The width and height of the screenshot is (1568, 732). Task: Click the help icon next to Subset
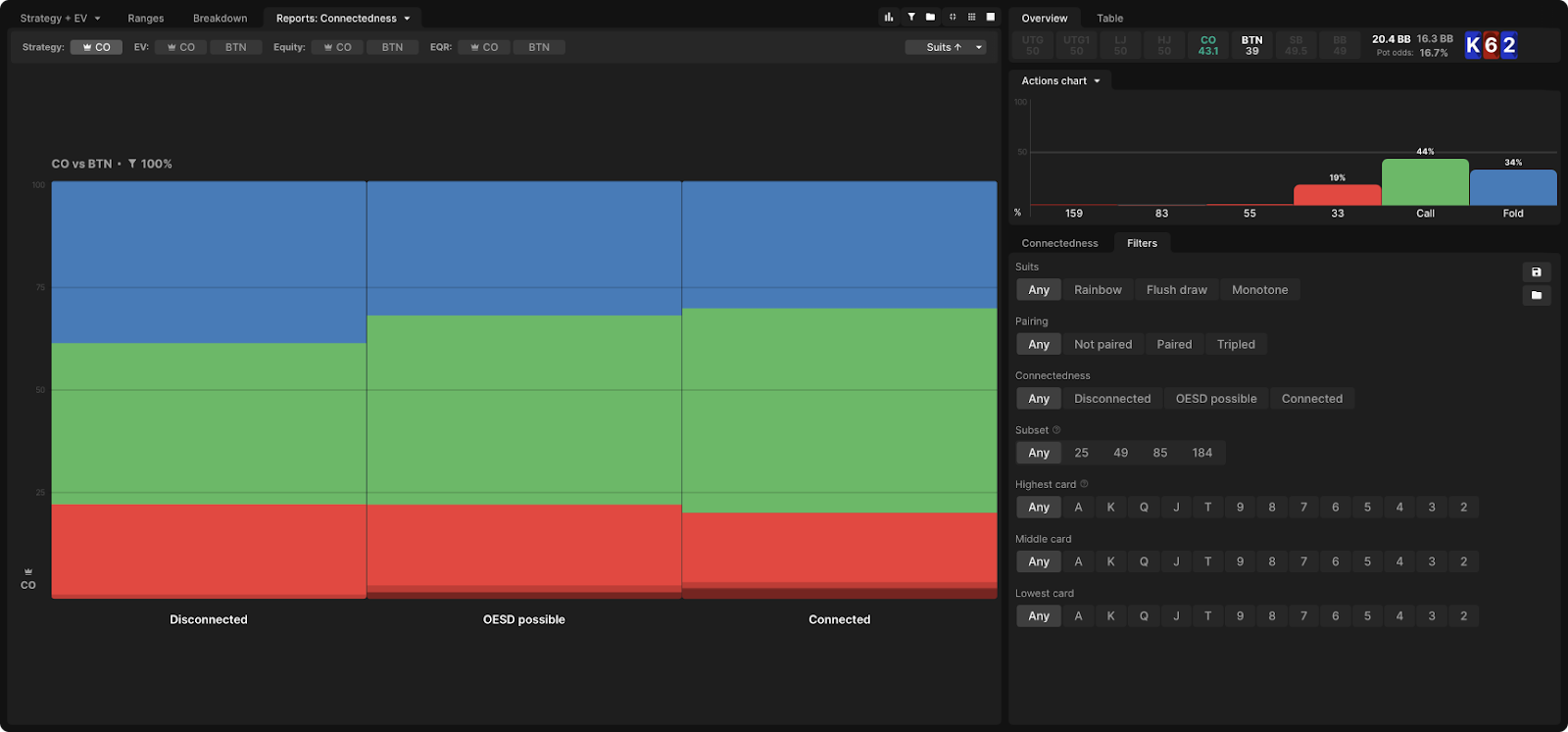click(1056, 430)
